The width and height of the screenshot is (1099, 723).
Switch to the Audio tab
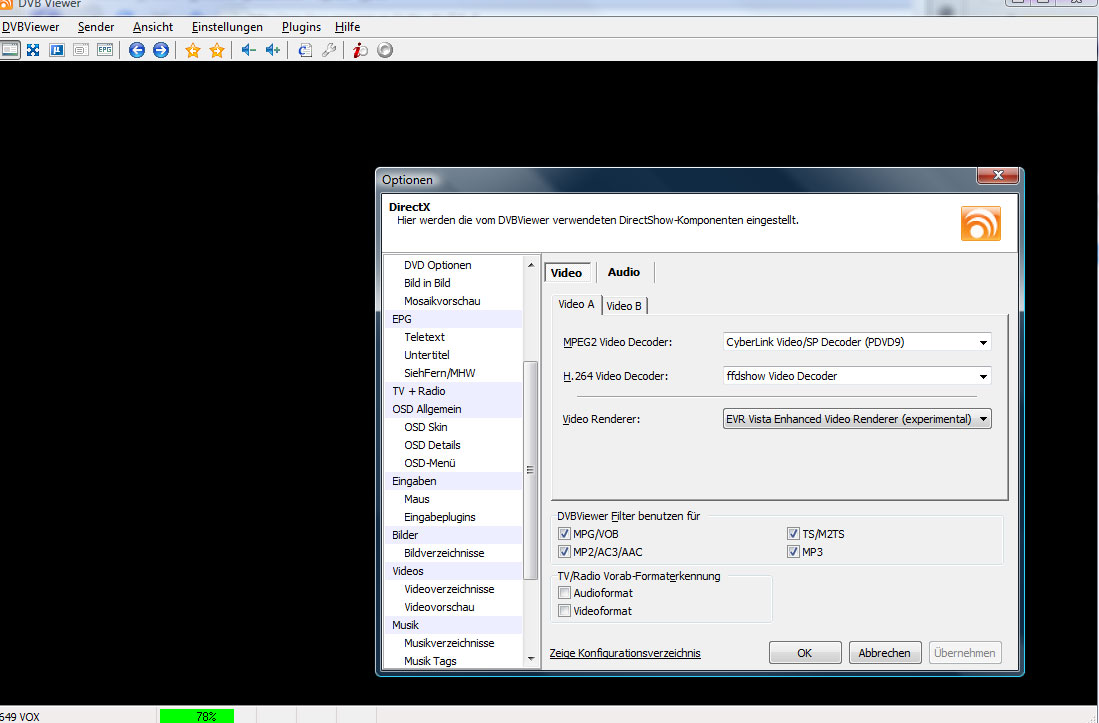click(624, 272)
